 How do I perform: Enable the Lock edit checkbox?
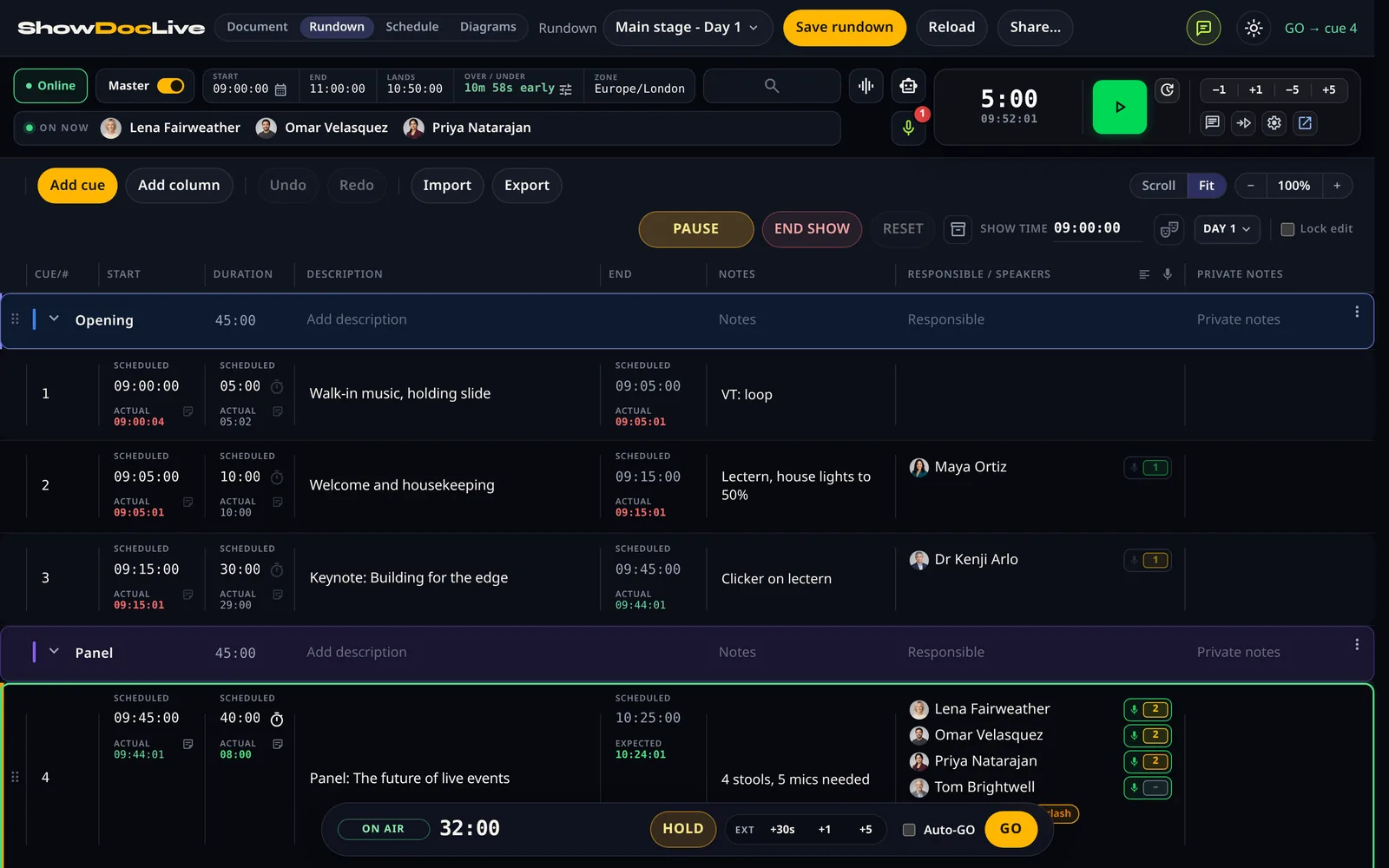coord(1287,229)
